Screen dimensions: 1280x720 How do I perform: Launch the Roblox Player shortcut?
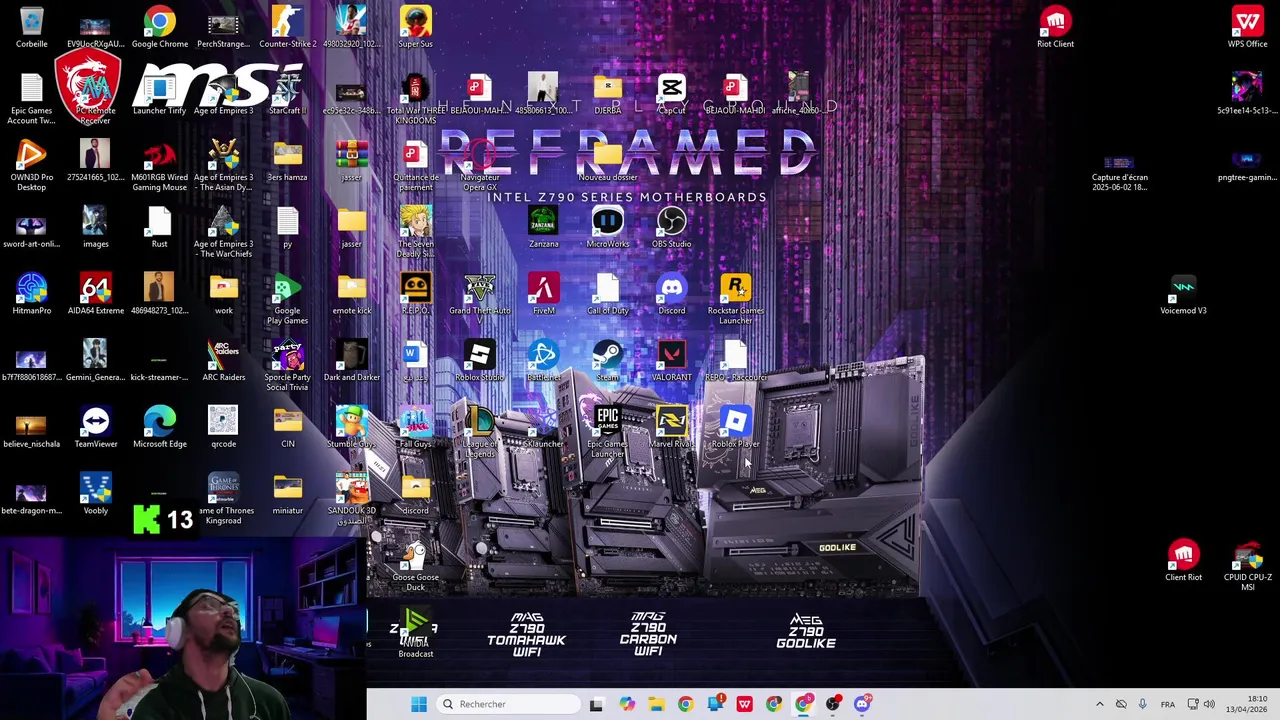(x=735, y=428)
